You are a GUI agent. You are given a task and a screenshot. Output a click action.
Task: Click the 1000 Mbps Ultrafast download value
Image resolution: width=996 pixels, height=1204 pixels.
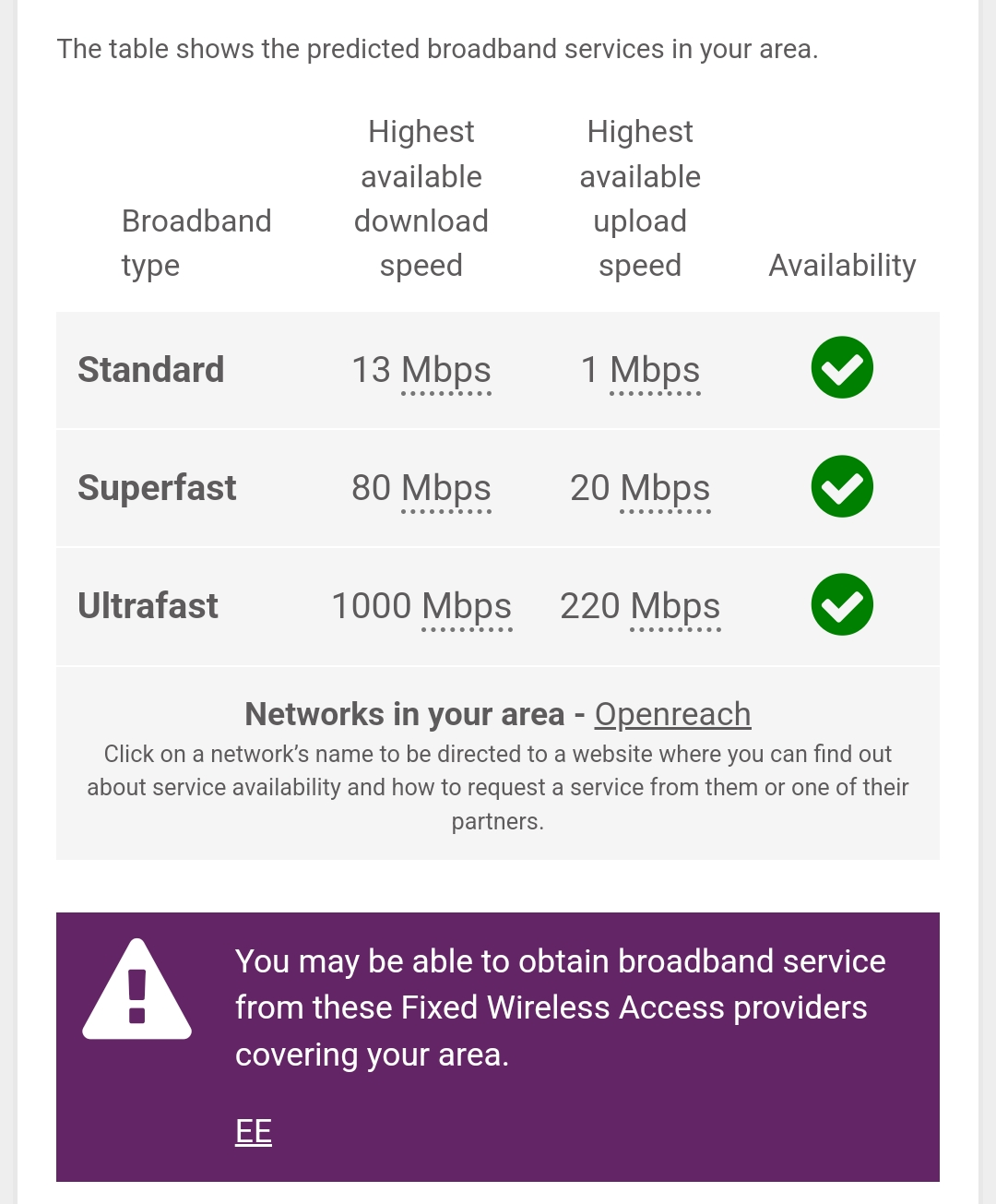click(421, 606)
